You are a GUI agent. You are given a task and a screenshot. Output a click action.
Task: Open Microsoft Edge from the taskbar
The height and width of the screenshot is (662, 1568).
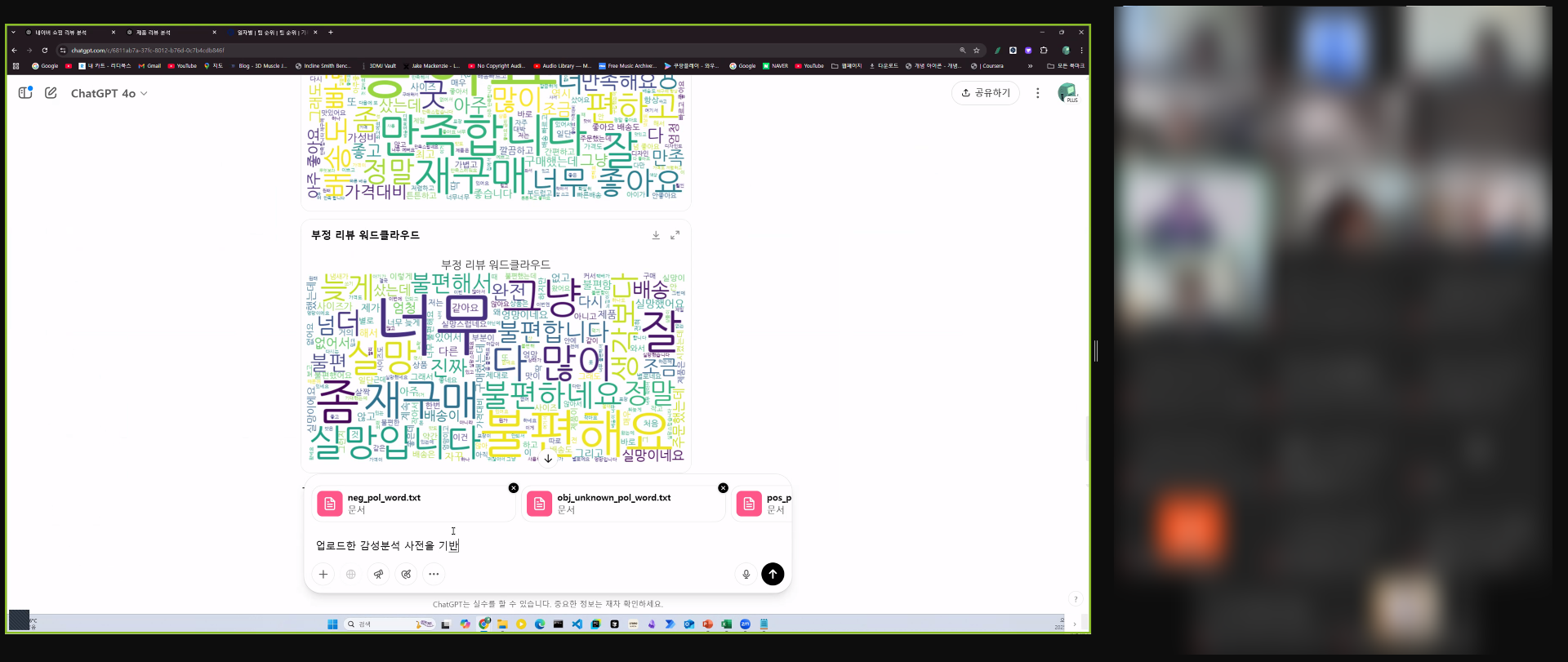[540, 624]
